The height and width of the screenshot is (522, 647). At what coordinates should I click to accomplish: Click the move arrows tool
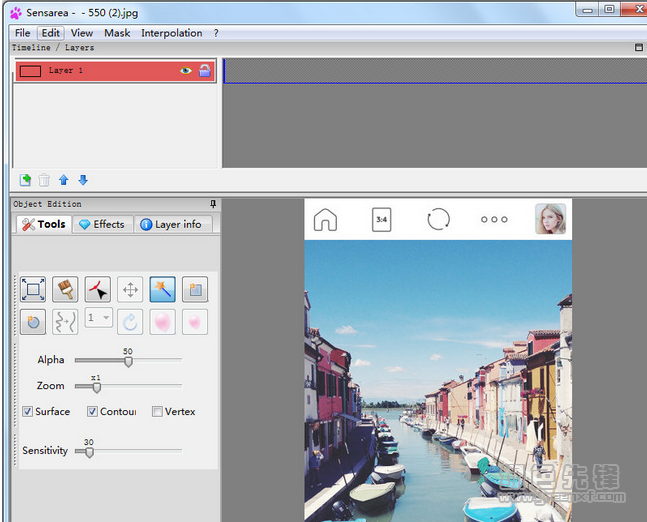[130, 290]
